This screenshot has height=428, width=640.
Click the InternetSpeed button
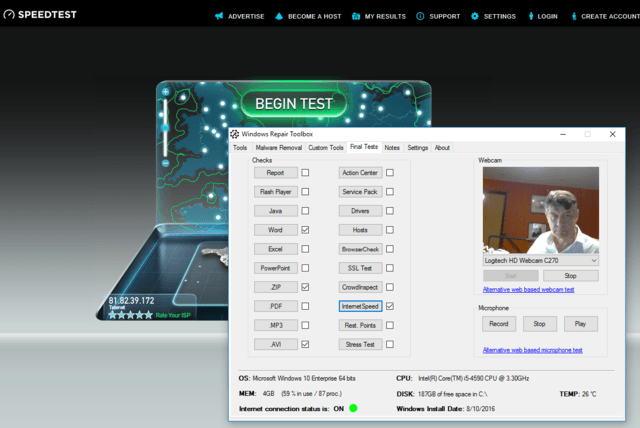click(x=360, y=306)
